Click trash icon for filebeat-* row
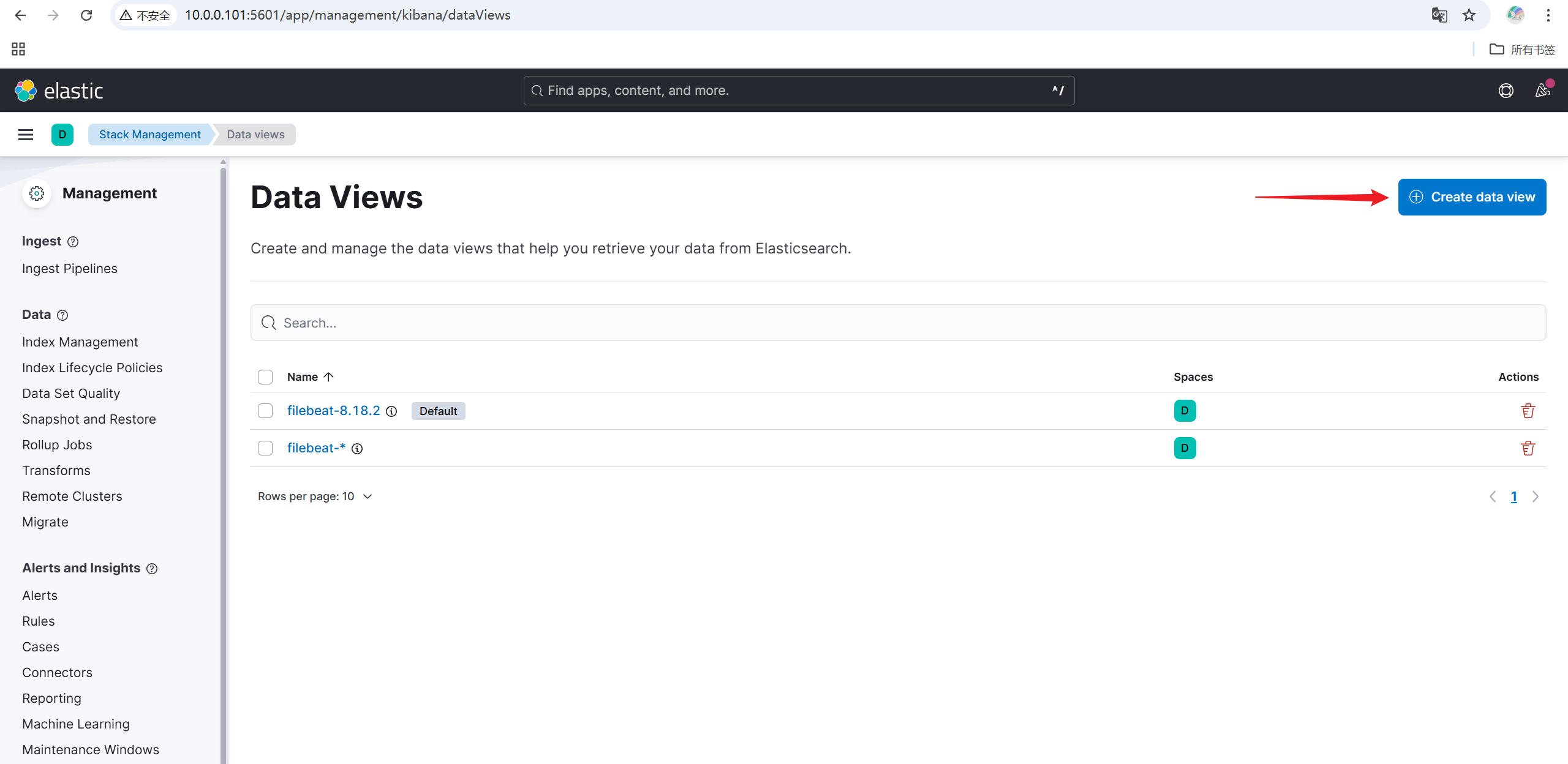1568x764 pixels. click(x=1528, y=448)
